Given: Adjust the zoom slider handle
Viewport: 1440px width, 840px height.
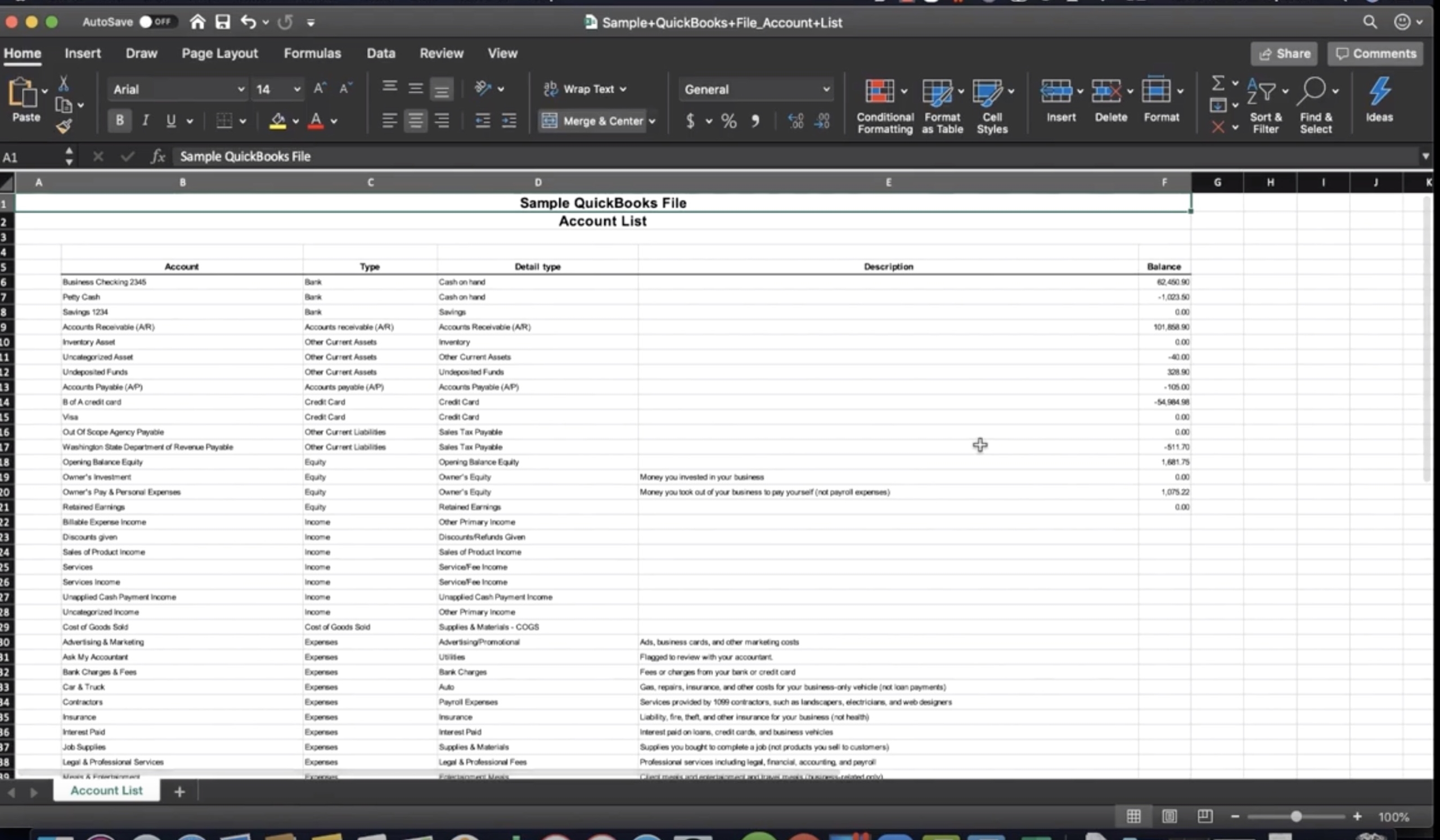Looking at the screenshot, I should 1296,816.
